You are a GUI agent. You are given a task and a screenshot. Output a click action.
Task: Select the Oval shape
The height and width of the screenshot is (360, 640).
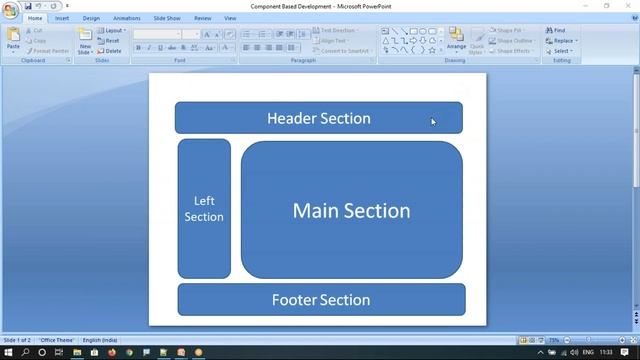point(423,31)
